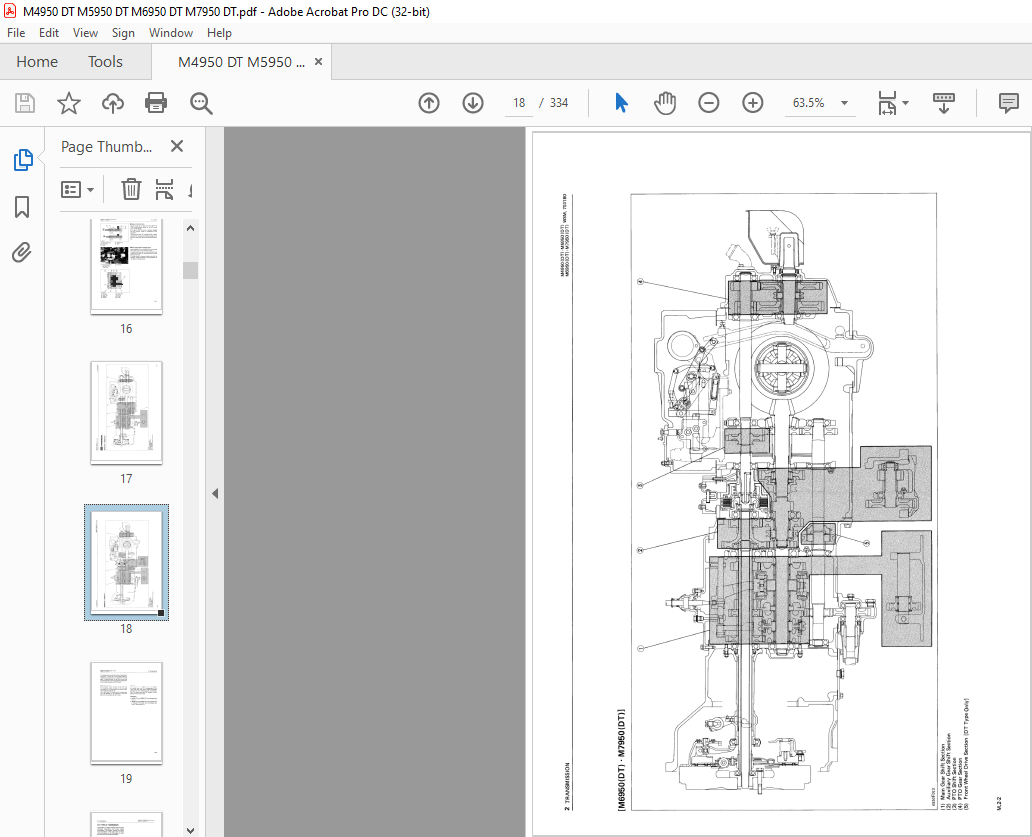Open the Window menu
Image resolution: width=1032 pixels, height=837 pixels.
171,33
